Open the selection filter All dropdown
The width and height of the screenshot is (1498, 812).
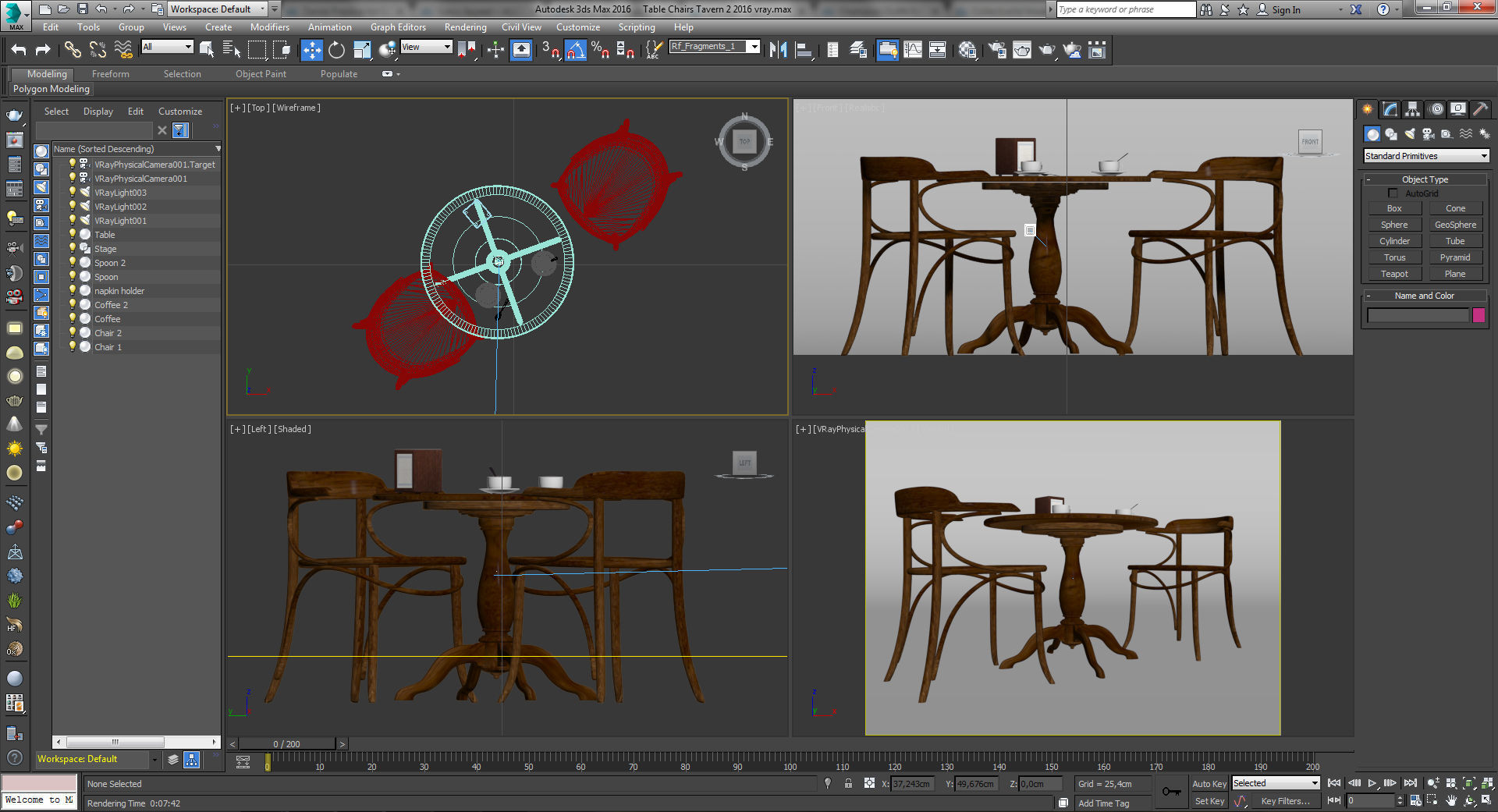click(x=167, y=47)
